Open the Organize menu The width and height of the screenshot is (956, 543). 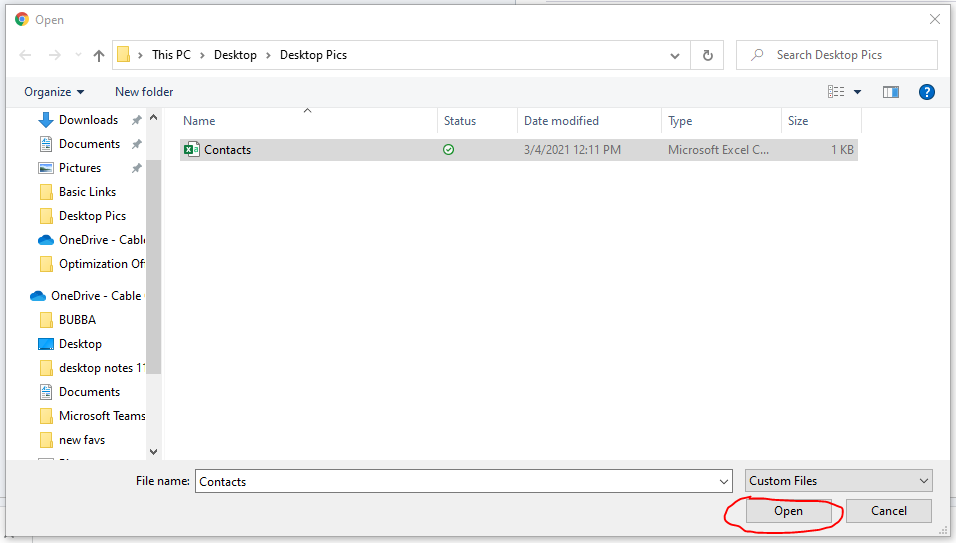(x=54, y=92)
